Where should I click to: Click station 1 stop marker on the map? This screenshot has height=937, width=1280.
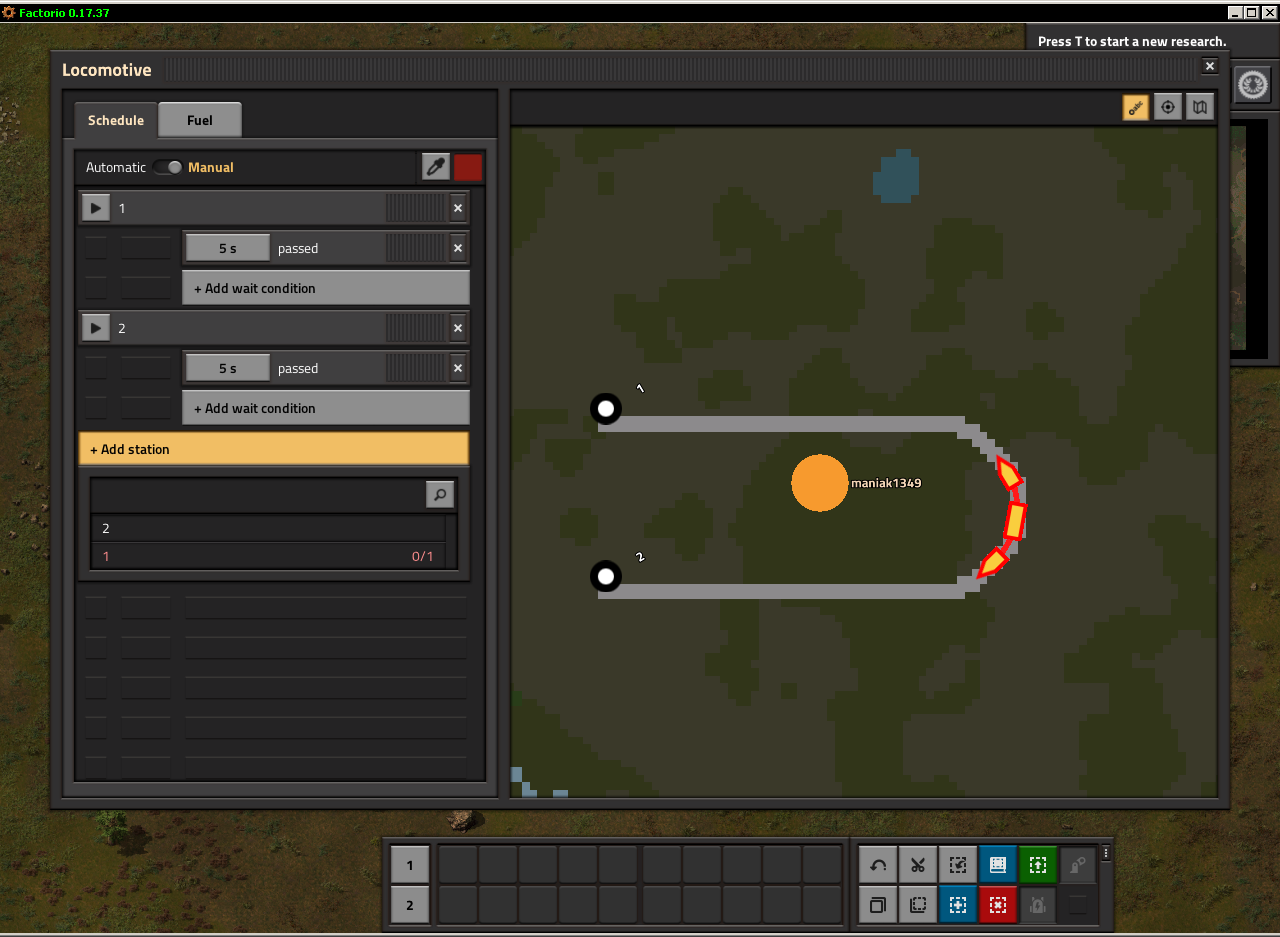pyautogui.click(x=606, y=408)
